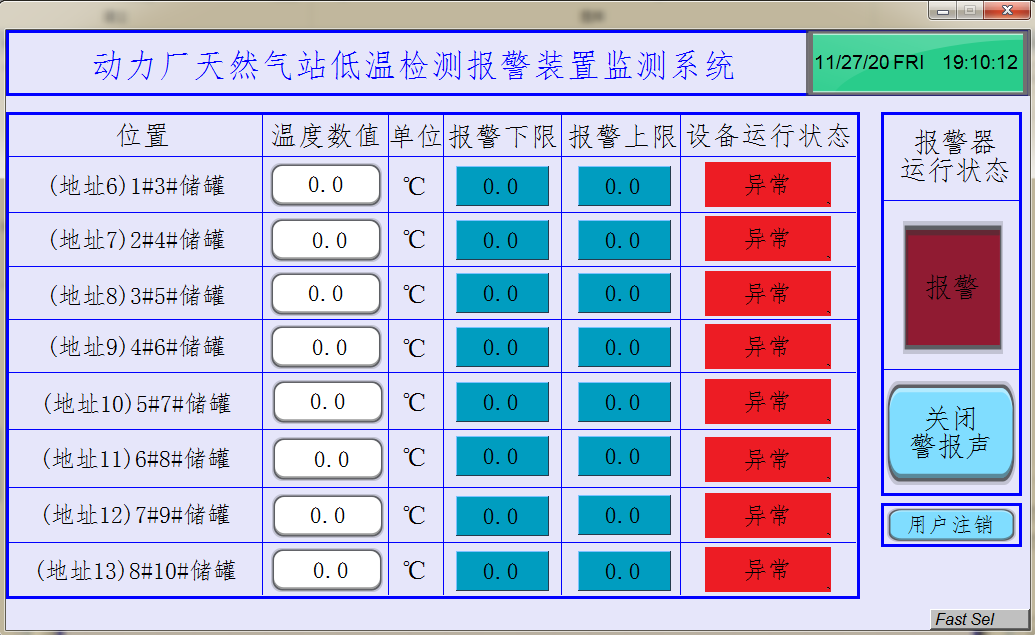Viewport: 1035px width, 635px height.
Task: Close the window with red X button
Action: pos(1004,10)
